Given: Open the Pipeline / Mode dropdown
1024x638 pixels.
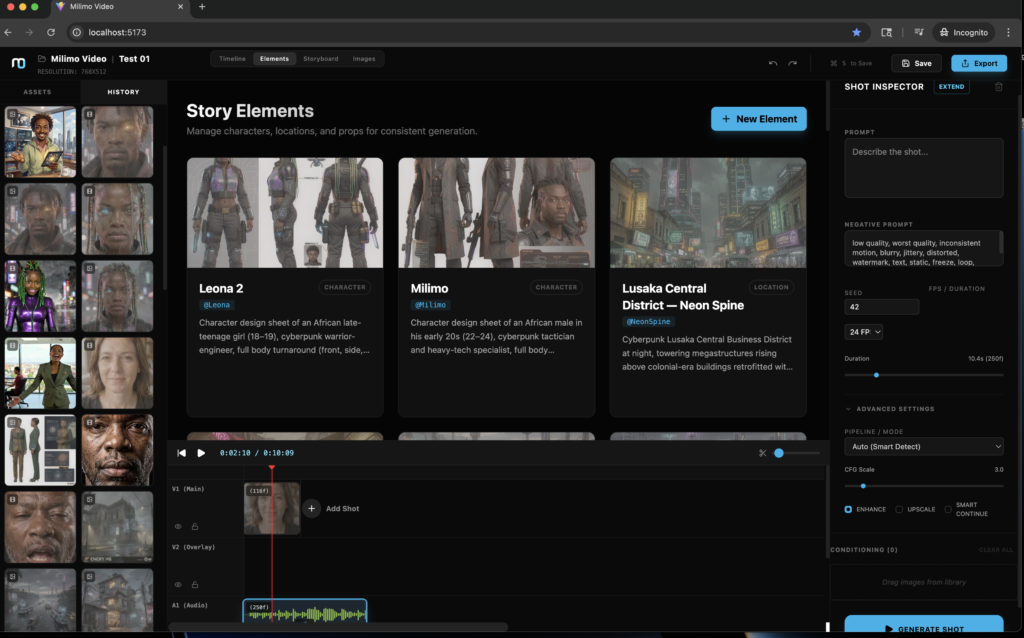Looking at the screenshot, I should click(x=923, y=446).
